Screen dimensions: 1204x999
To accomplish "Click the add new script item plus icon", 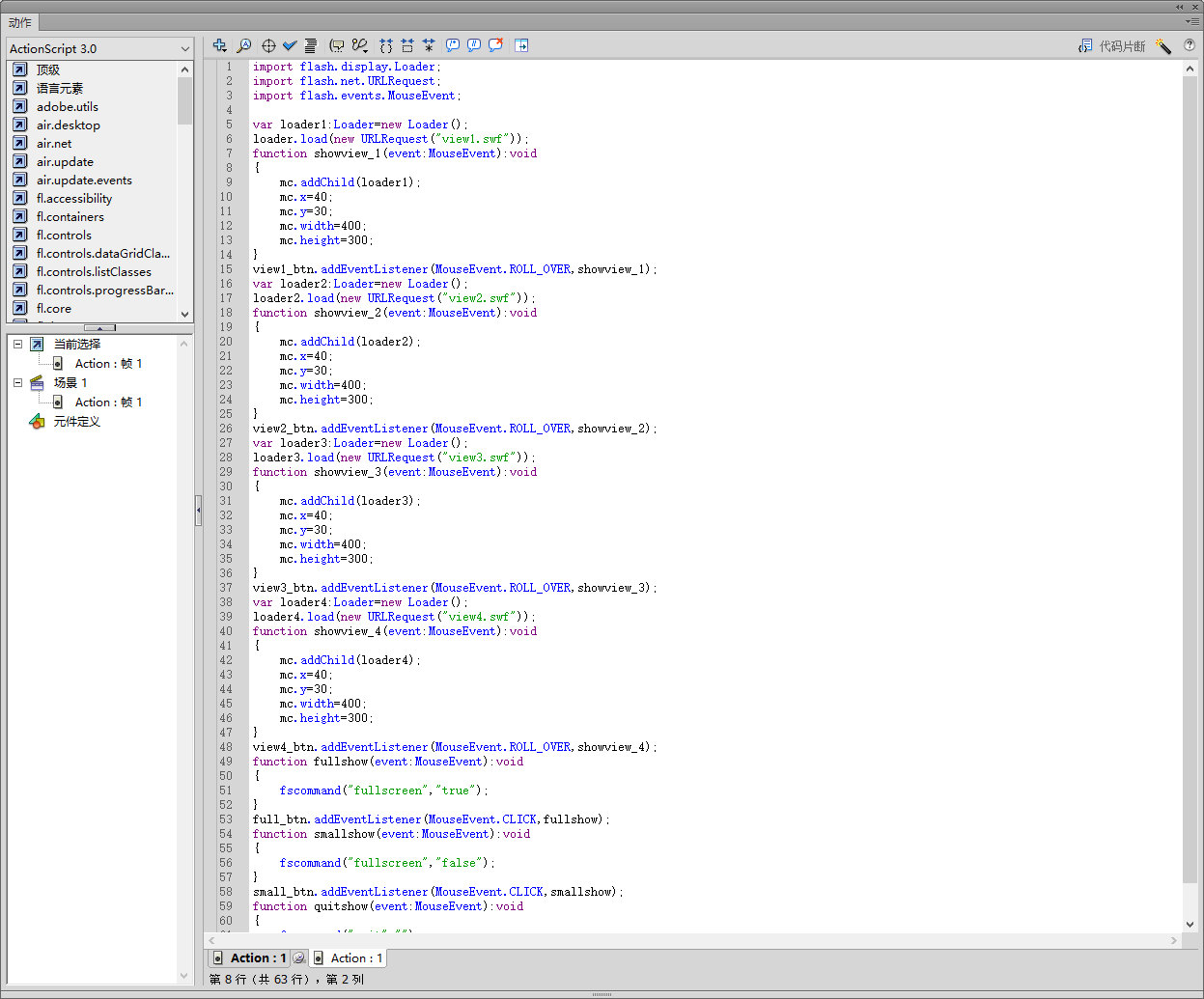I will [x=219, y=45].
